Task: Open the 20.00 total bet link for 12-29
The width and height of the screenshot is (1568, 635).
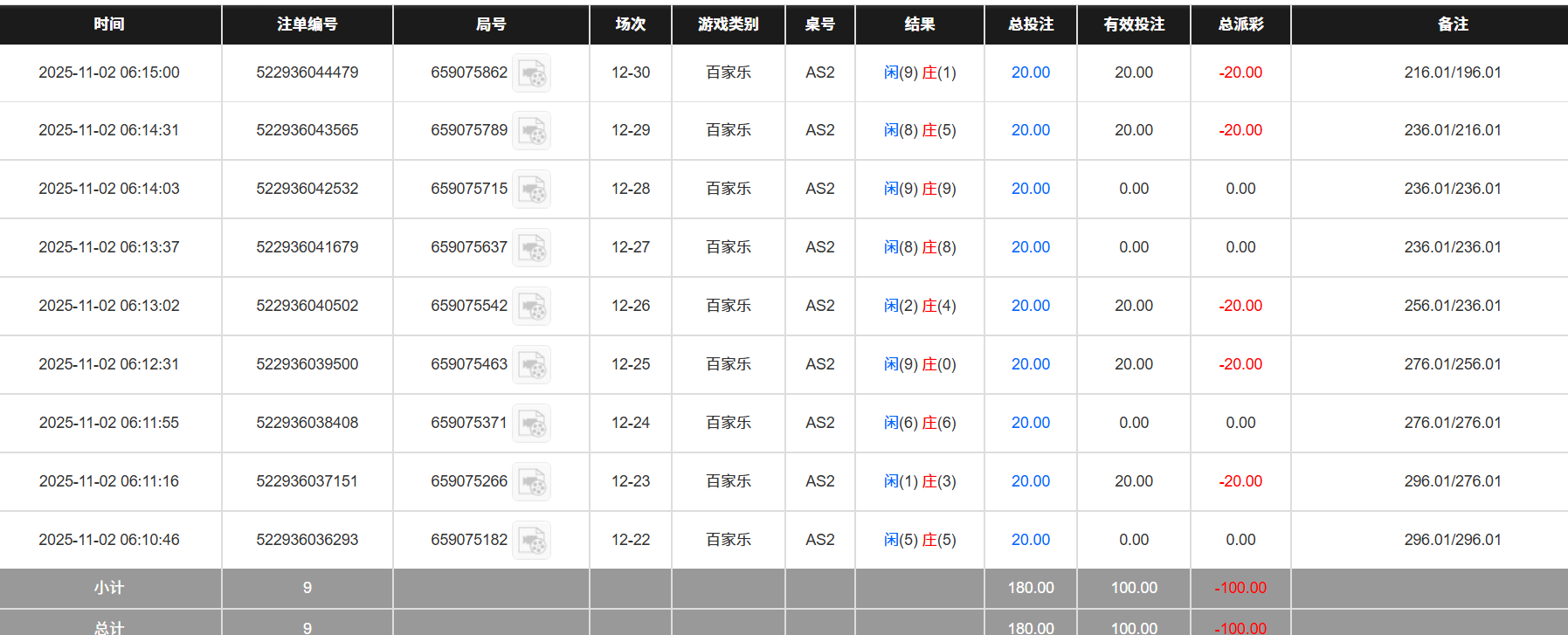Action: click(1030, 130)
